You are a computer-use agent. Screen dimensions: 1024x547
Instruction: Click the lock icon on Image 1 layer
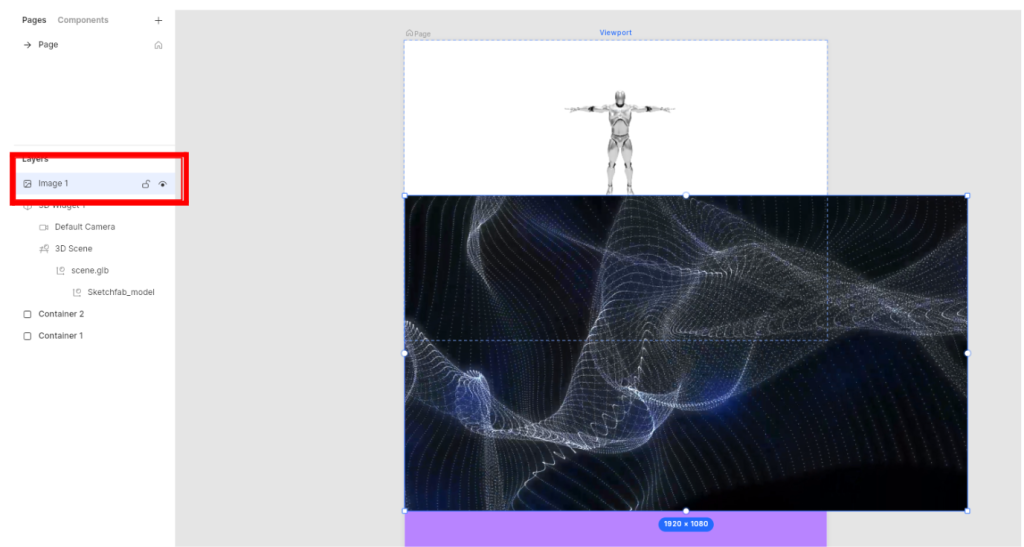146,184
